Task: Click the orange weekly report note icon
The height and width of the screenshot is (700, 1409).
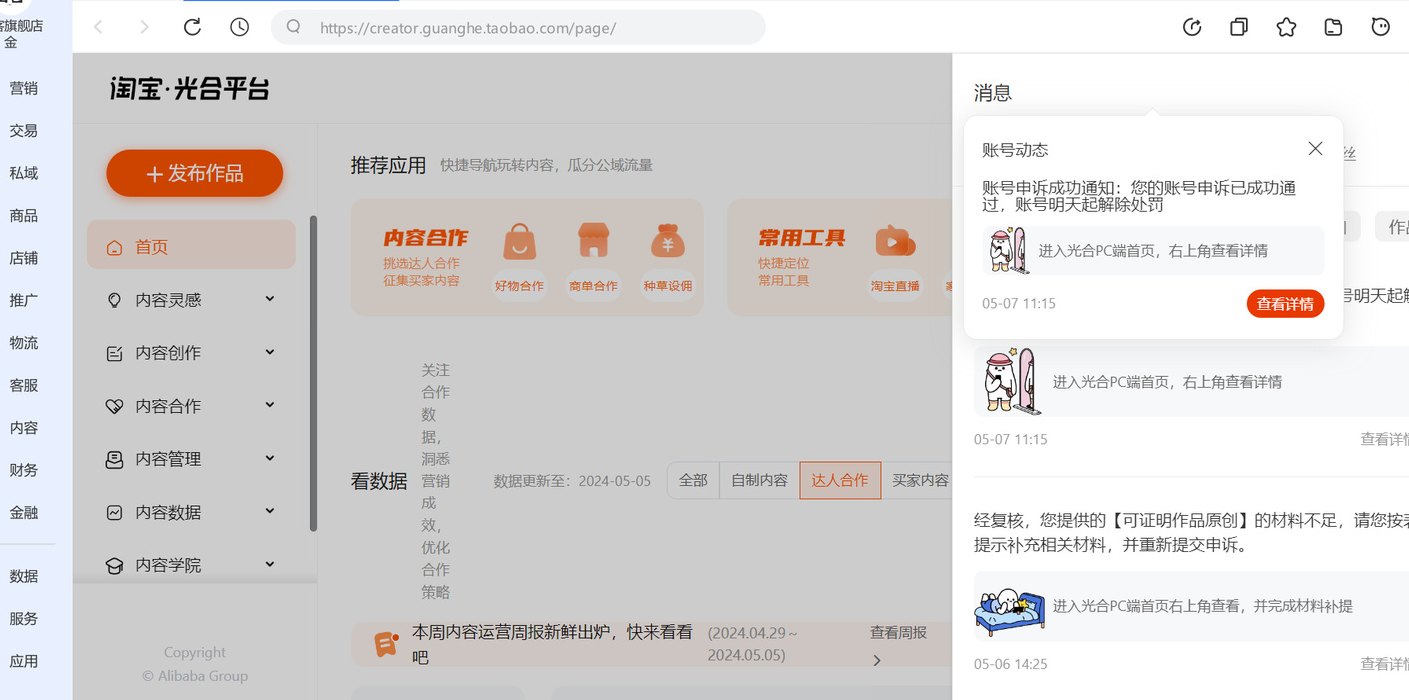Action: coord(384,644)
